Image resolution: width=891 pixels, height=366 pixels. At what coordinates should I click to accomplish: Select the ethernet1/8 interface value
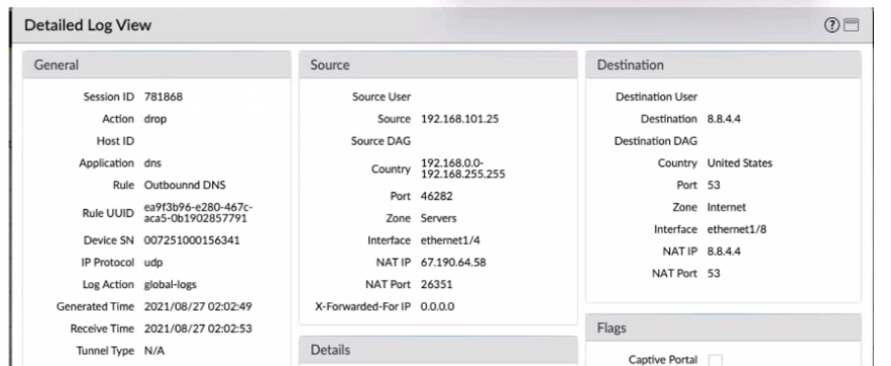tap(737, 230)
